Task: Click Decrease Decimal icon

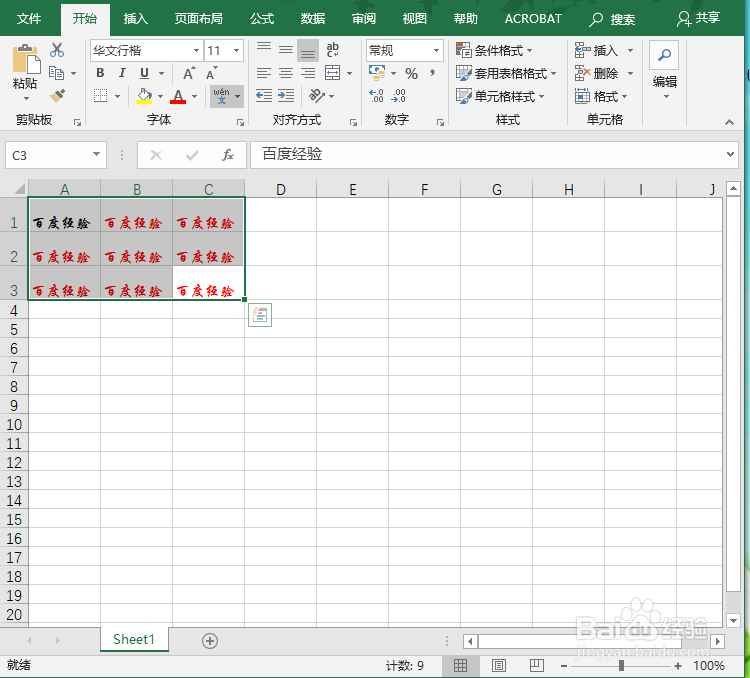Action: 398,96
